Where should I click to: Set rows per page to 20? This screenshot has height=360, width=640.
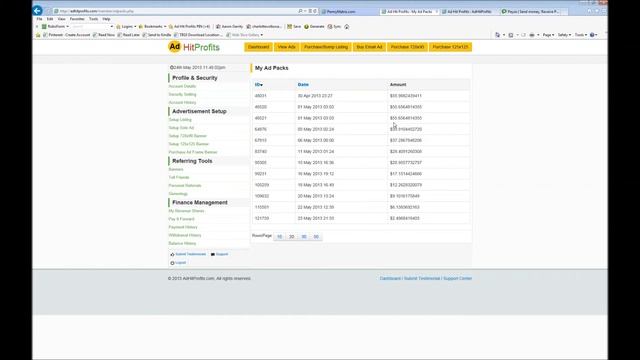291,236
